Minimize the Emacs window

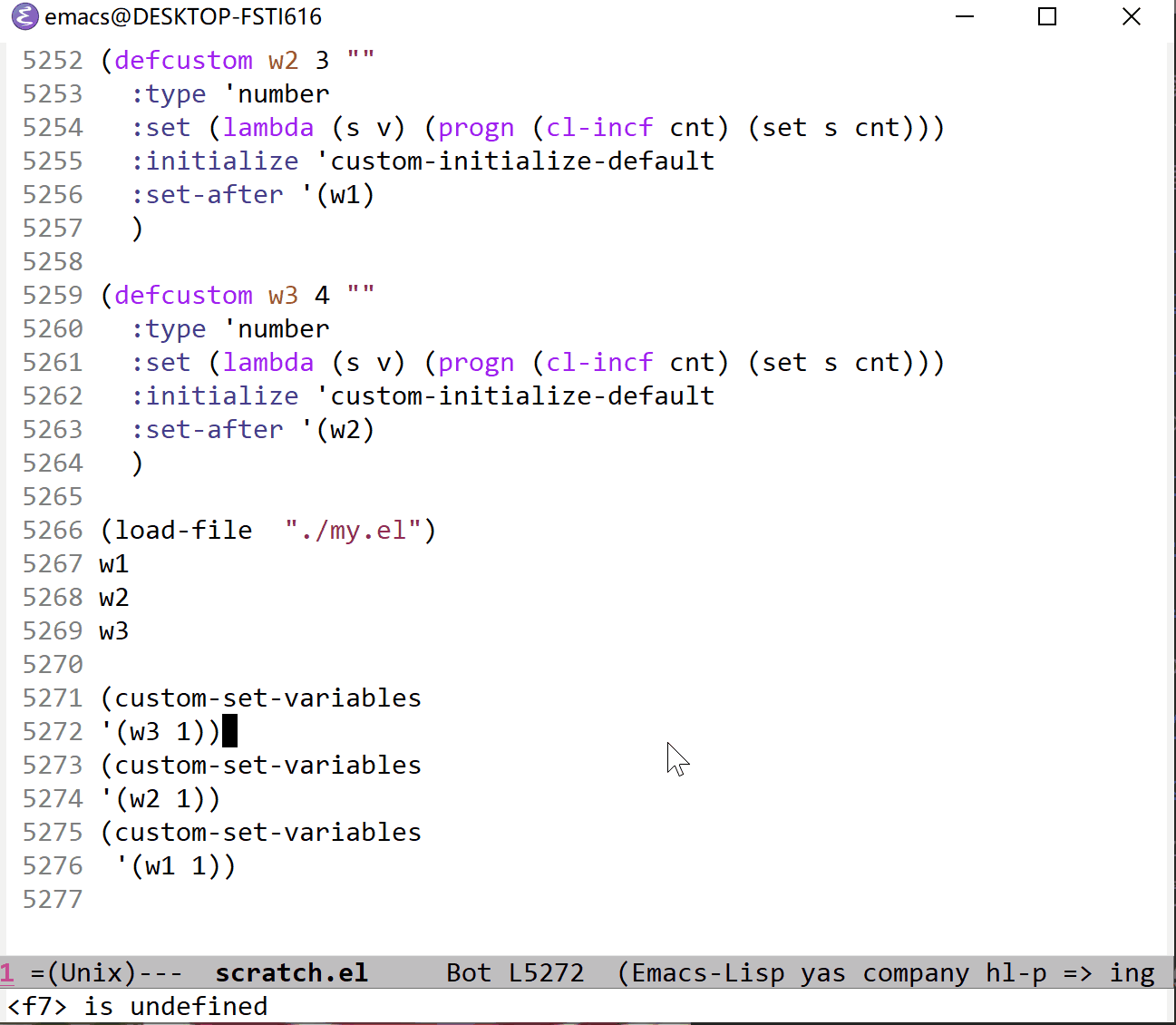pyautogui.click(x=965, y=17)
